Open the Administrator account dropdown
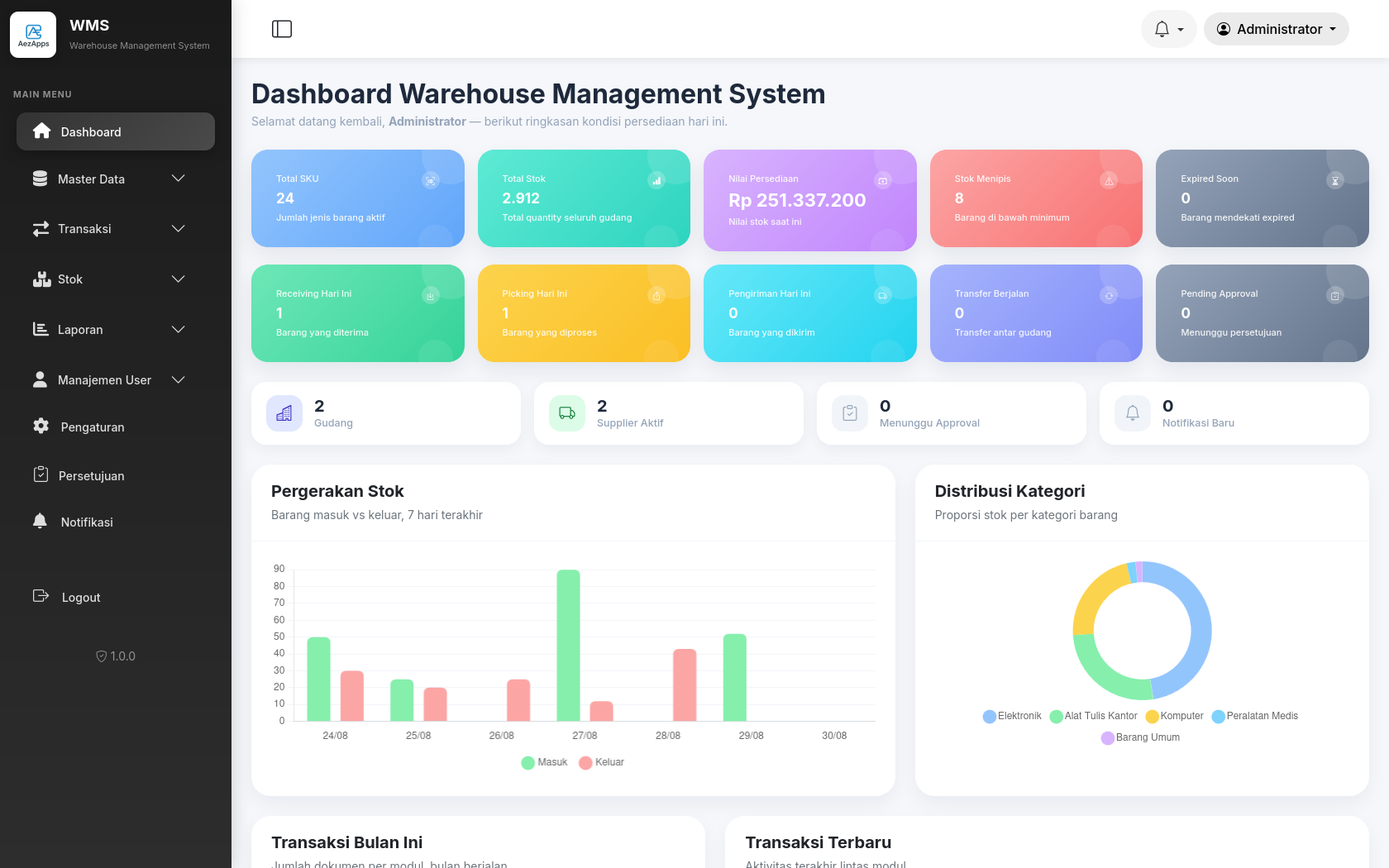The image size is (1389, 868). pyautogui.click(x=1276, y=29)
